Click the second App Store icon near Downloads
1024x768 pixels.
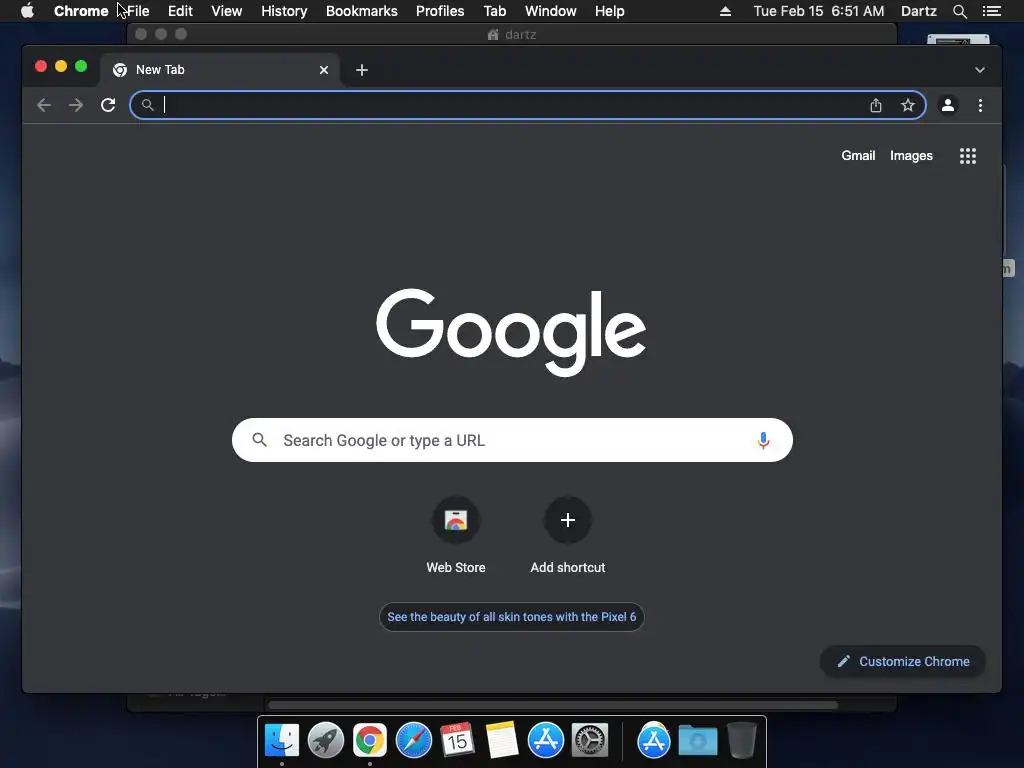(654, 740)
